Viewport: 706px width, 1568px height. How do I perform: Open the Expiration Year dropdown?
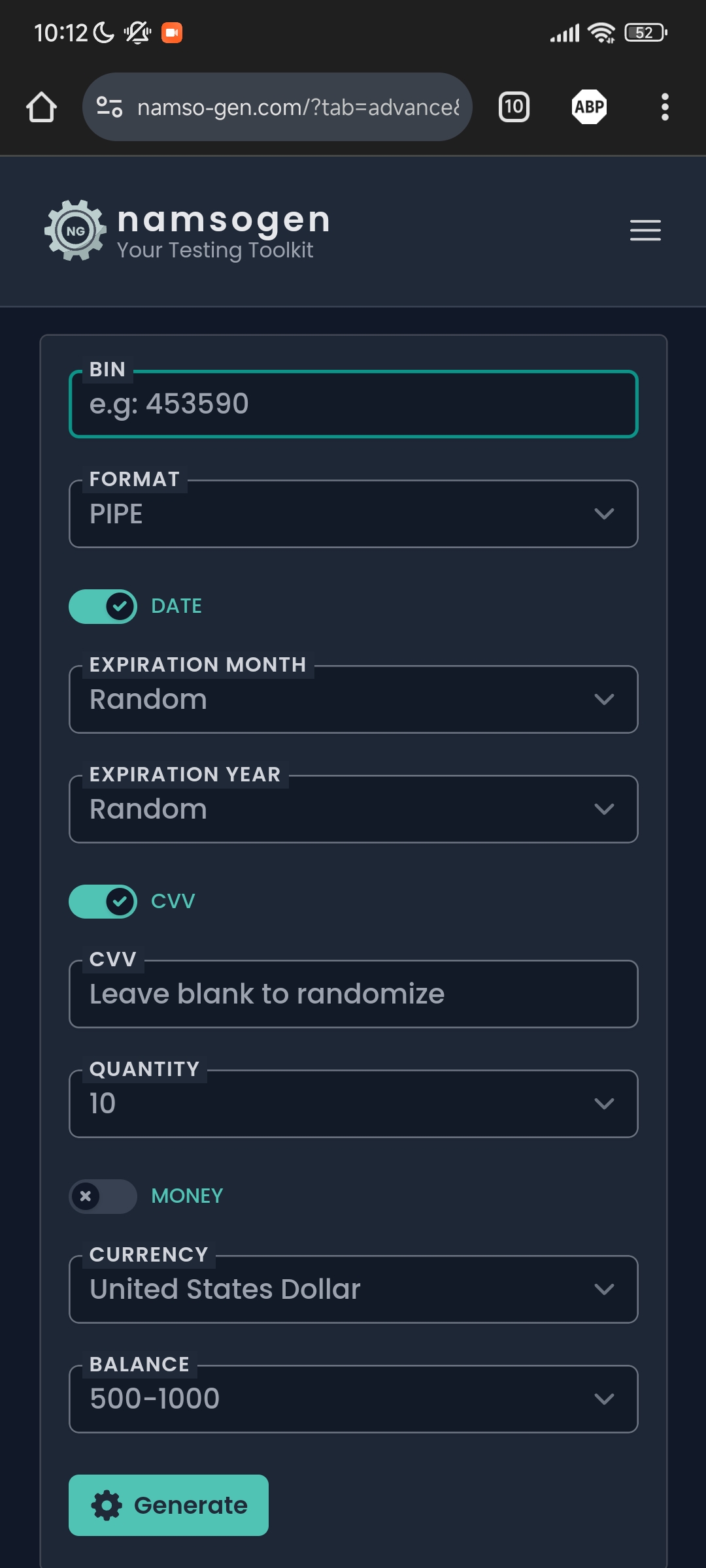point(353,809)
